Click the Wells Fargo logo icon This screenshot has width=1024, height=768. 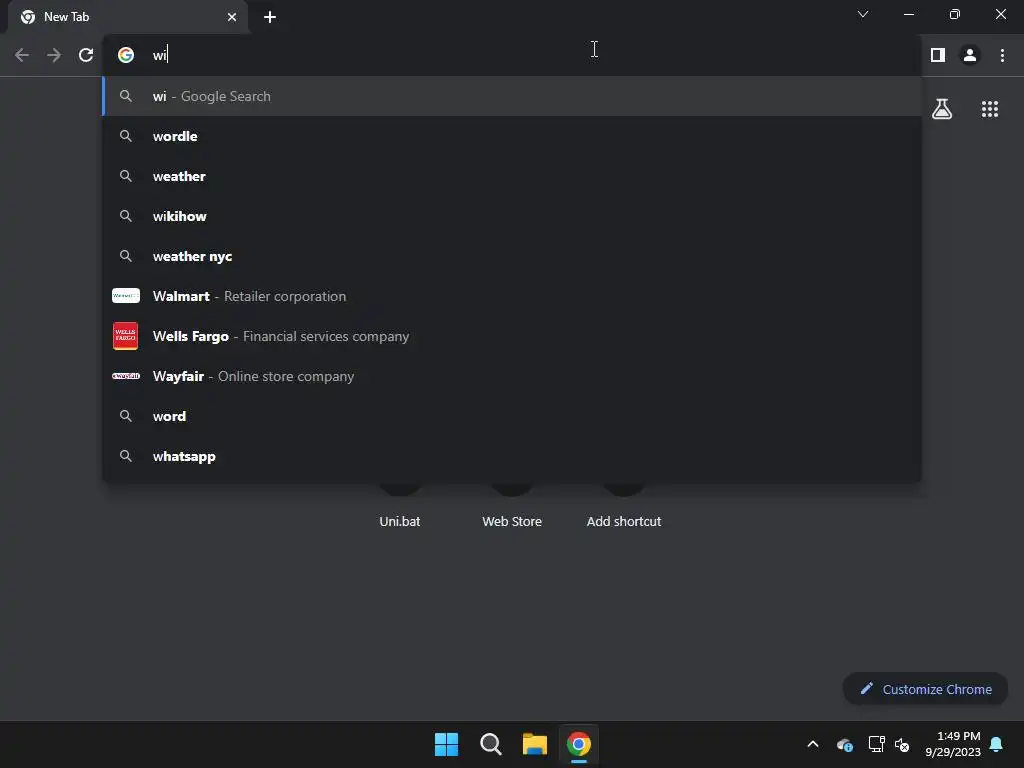coord(125,336)
